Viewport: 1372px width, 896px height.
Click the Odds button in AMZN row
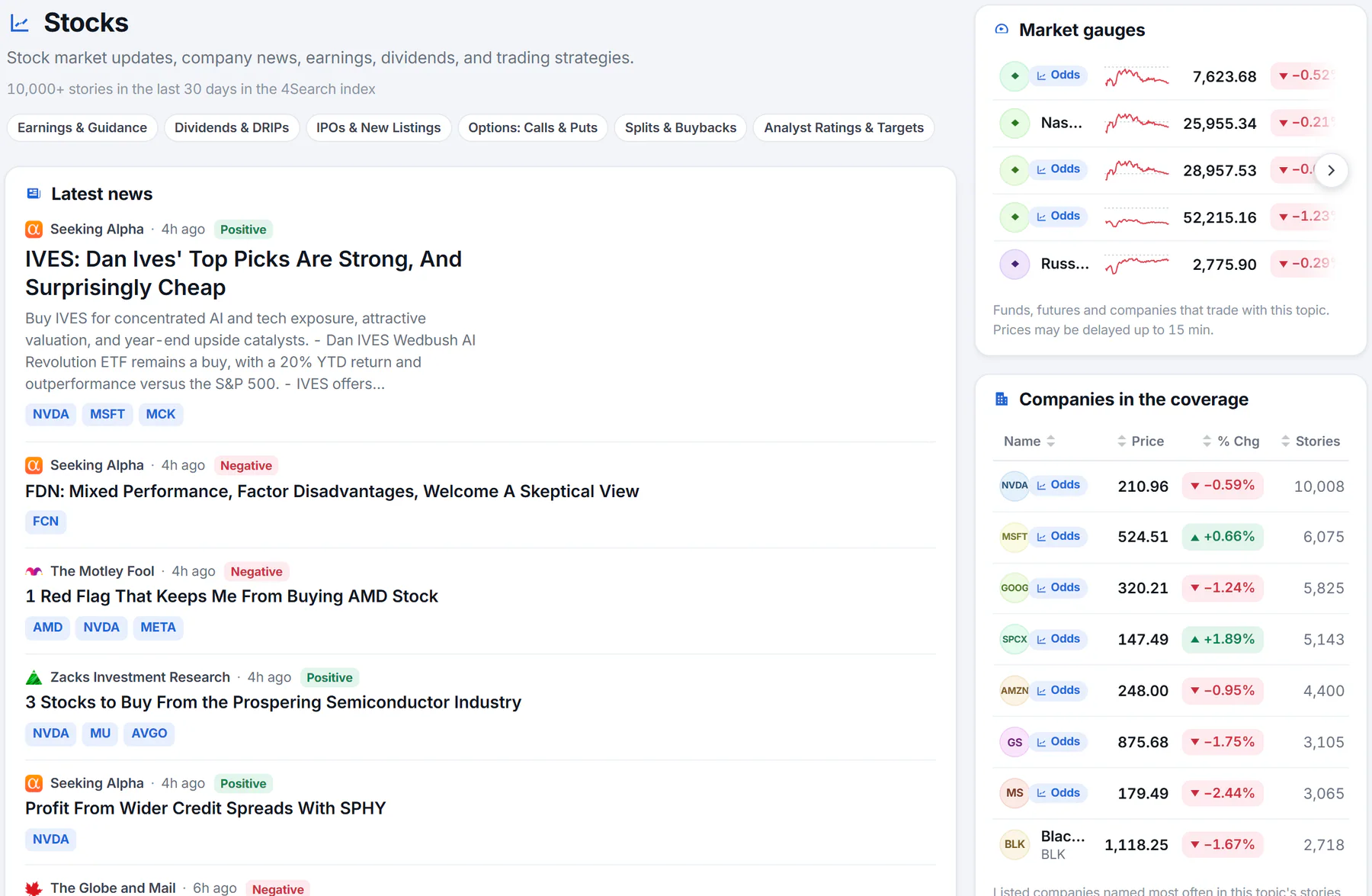click(1058, 690)
